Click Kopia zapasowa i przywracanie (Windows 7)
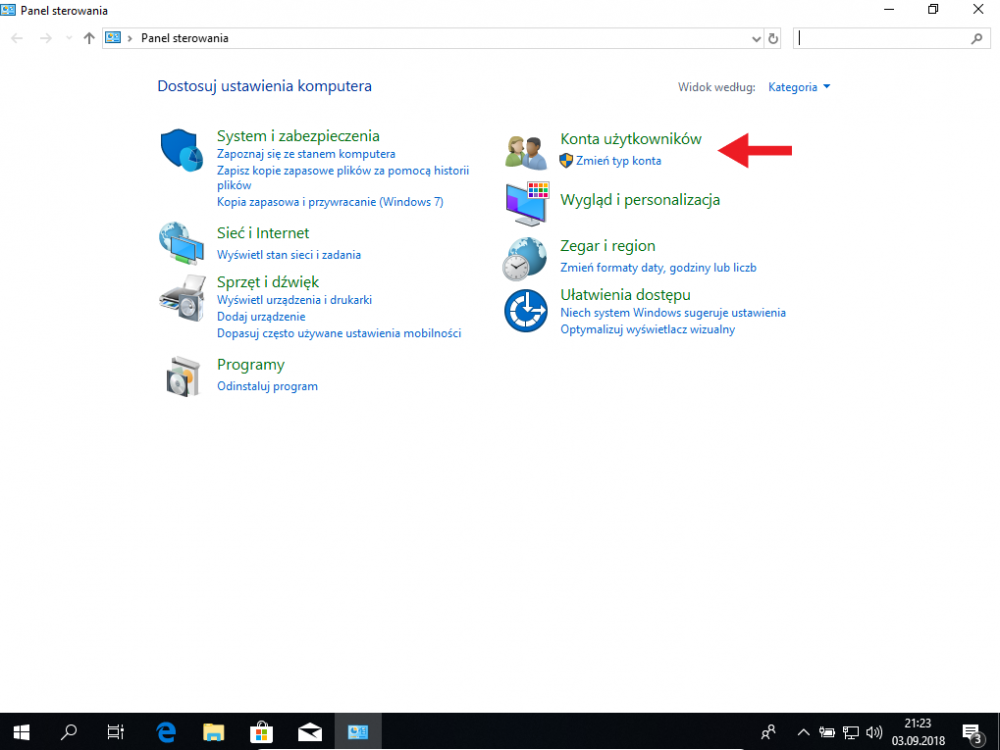Image resolution: width=1000 pixels, height=750 pixels. tap(330, 202)
